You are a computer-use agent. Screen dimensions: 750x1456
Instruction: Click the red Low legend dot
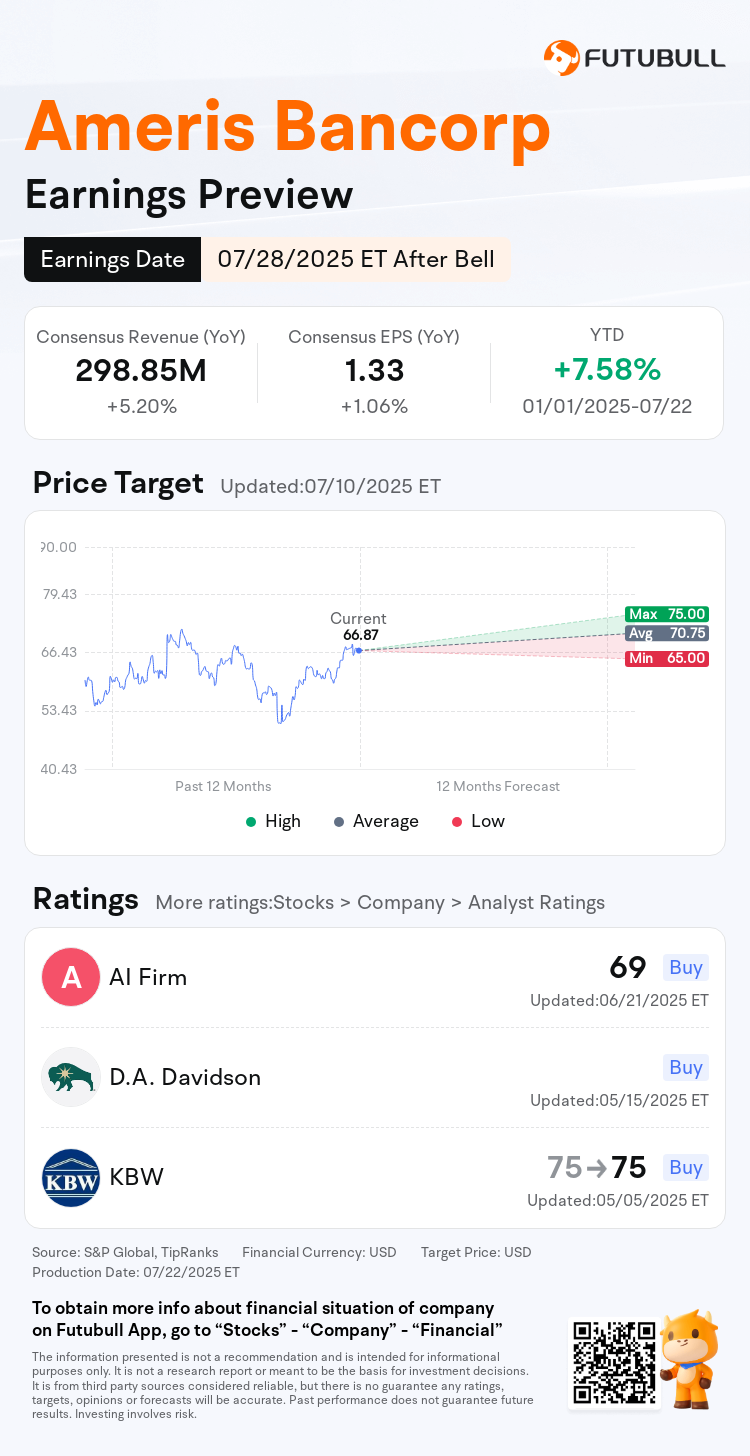tap(457, 822)
